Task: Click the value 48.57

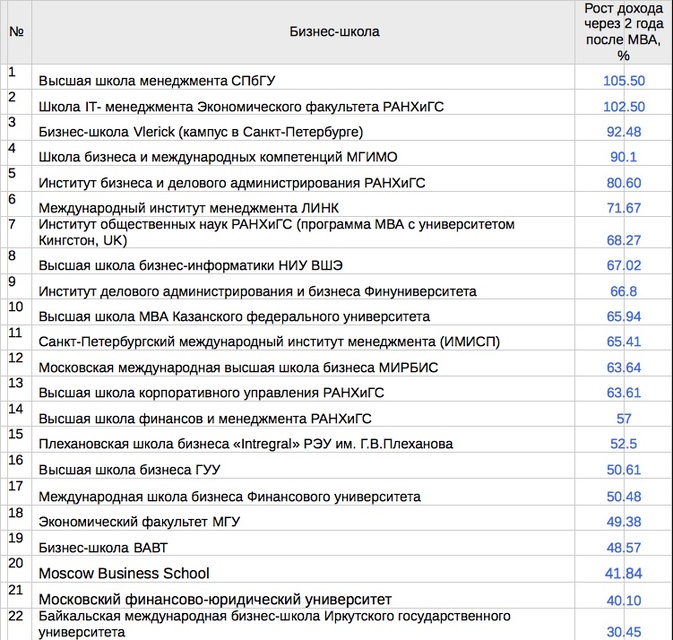Action: pos(624,548)
